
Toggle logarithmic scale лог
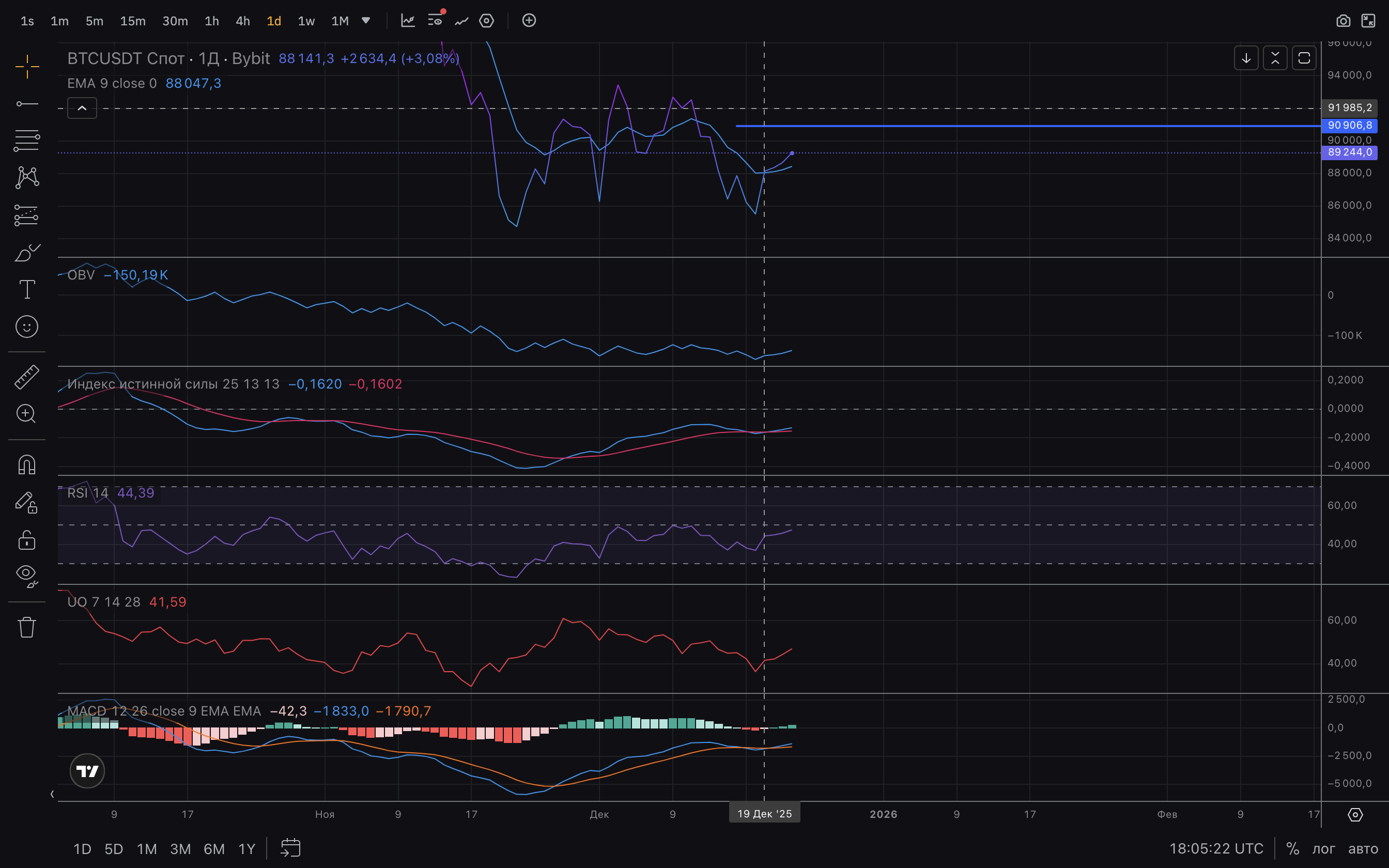pos(1323,848)
